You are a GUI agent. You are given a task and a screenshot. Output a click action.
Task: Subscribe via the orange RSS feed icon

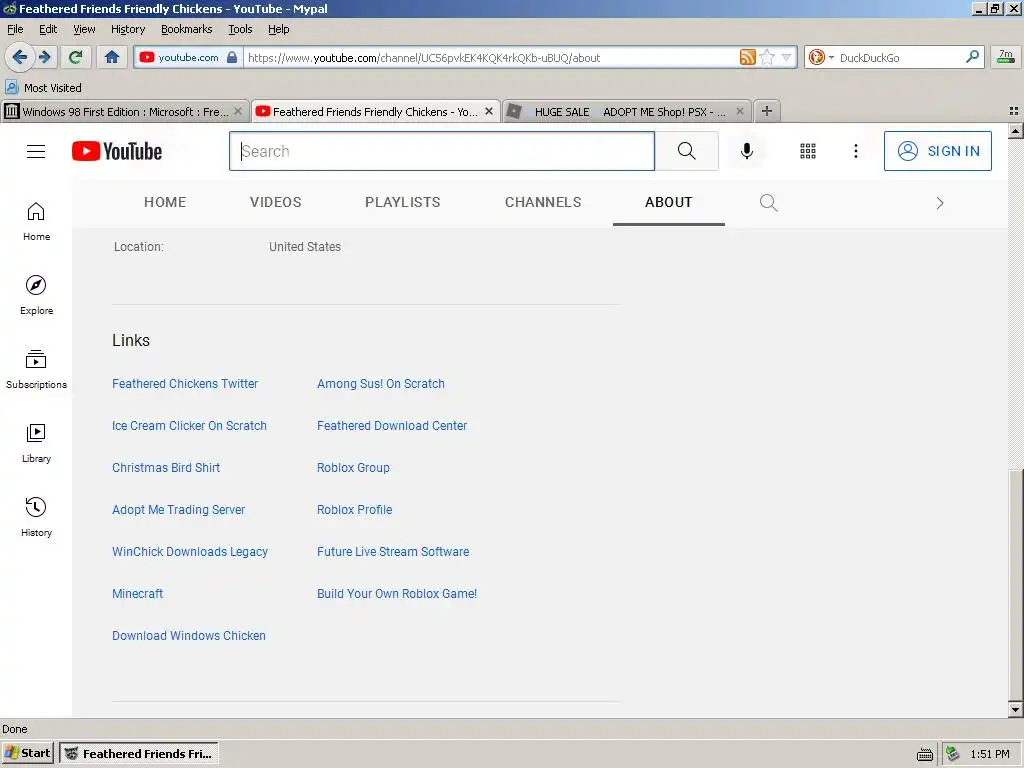tap(747, 57)
